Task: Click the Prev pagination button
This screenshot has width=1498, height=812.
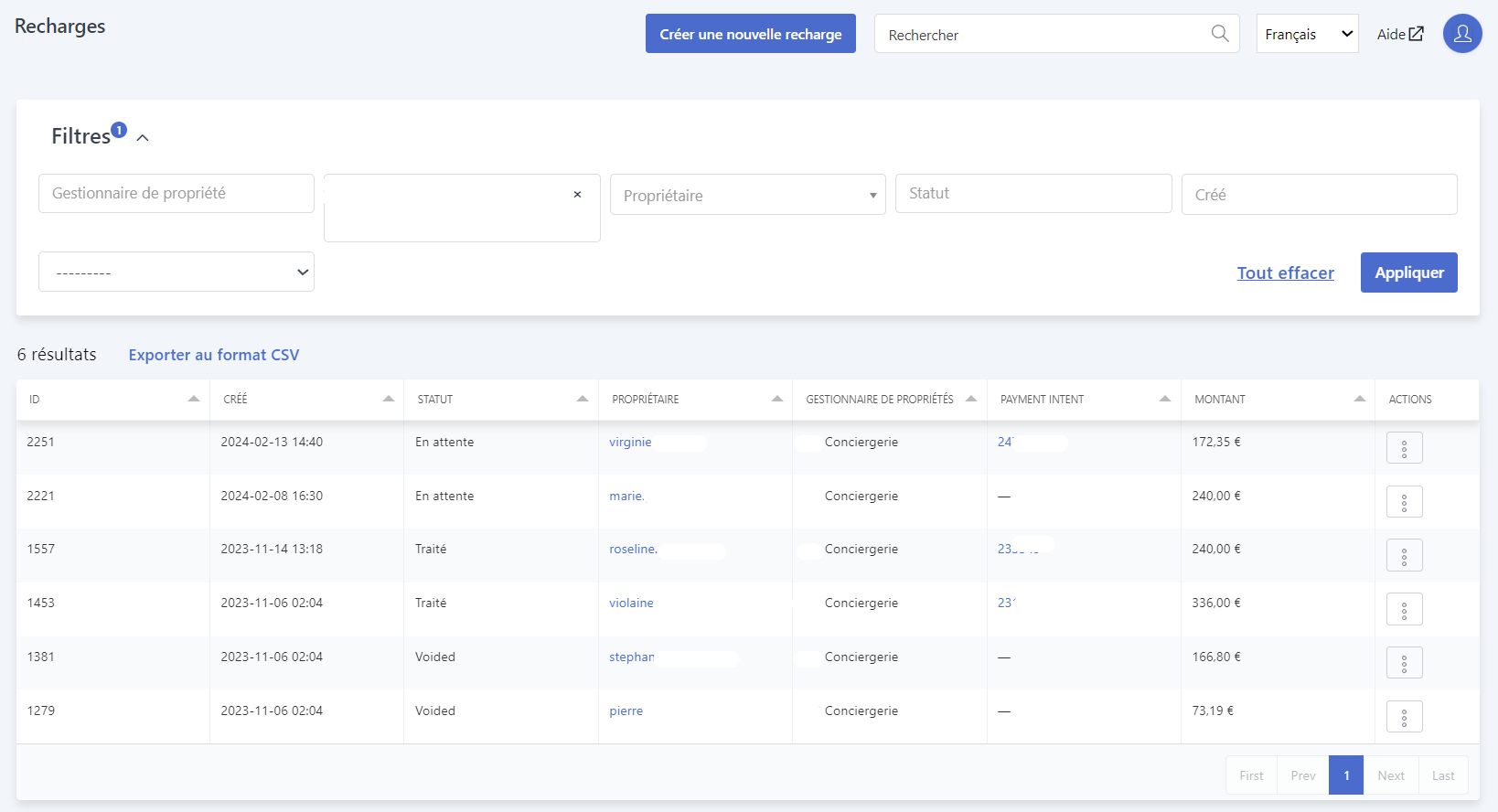Action: (1303, 775)
